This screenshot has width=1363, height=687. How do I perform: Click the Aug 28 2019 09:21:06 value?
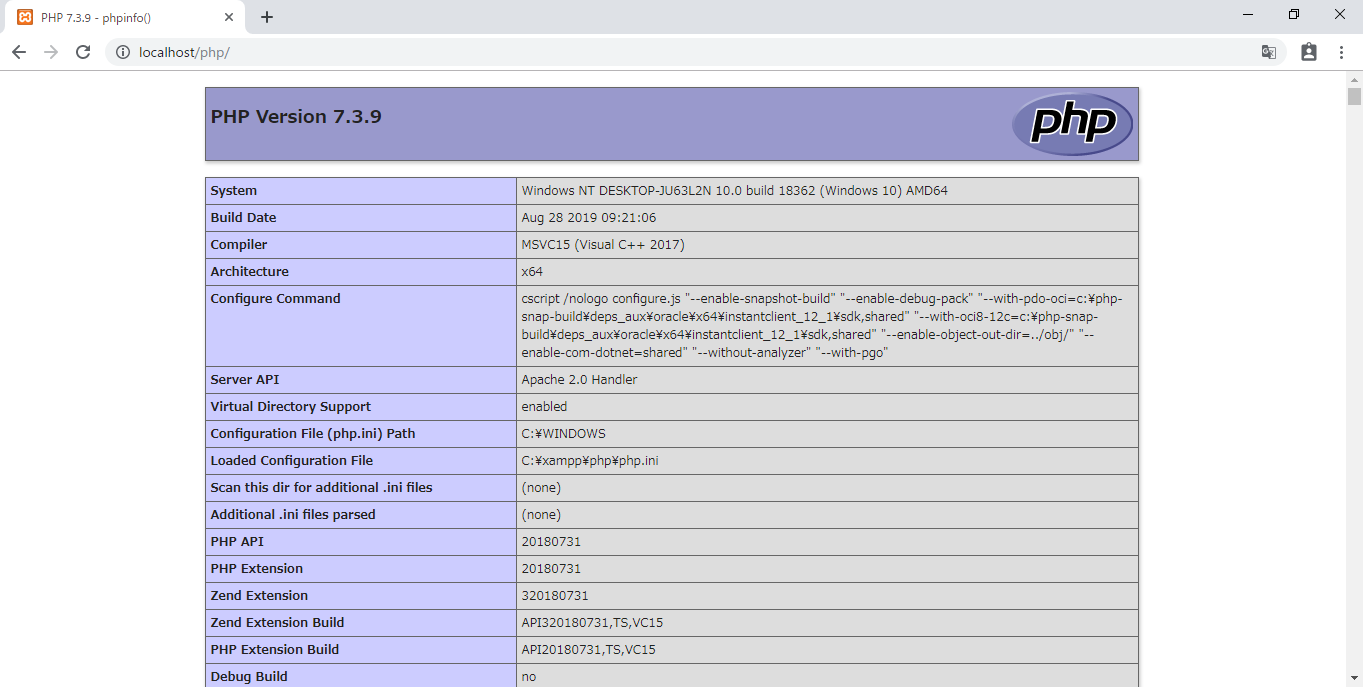pos(589,218)
